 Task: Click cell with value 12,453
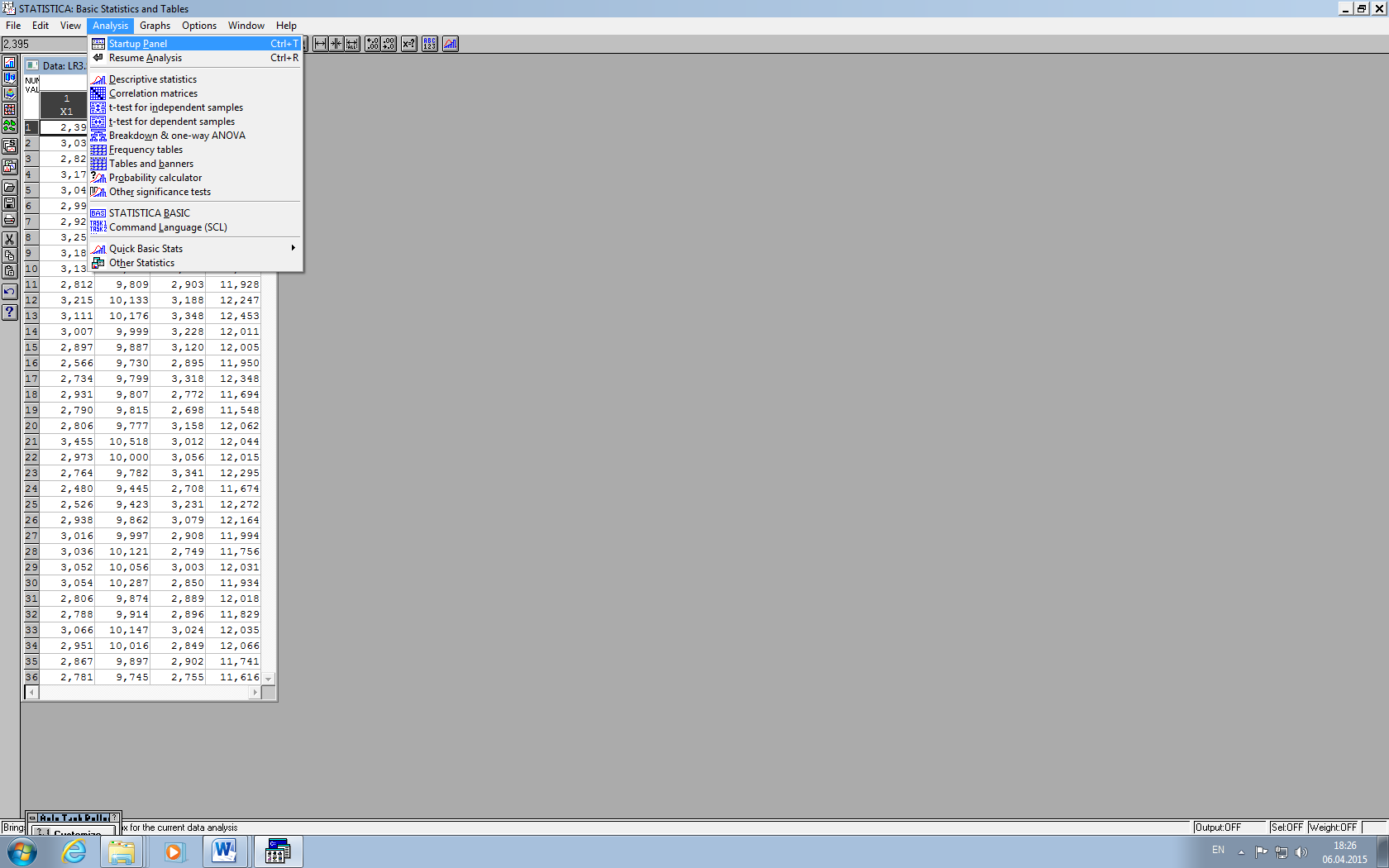point(232,317)
